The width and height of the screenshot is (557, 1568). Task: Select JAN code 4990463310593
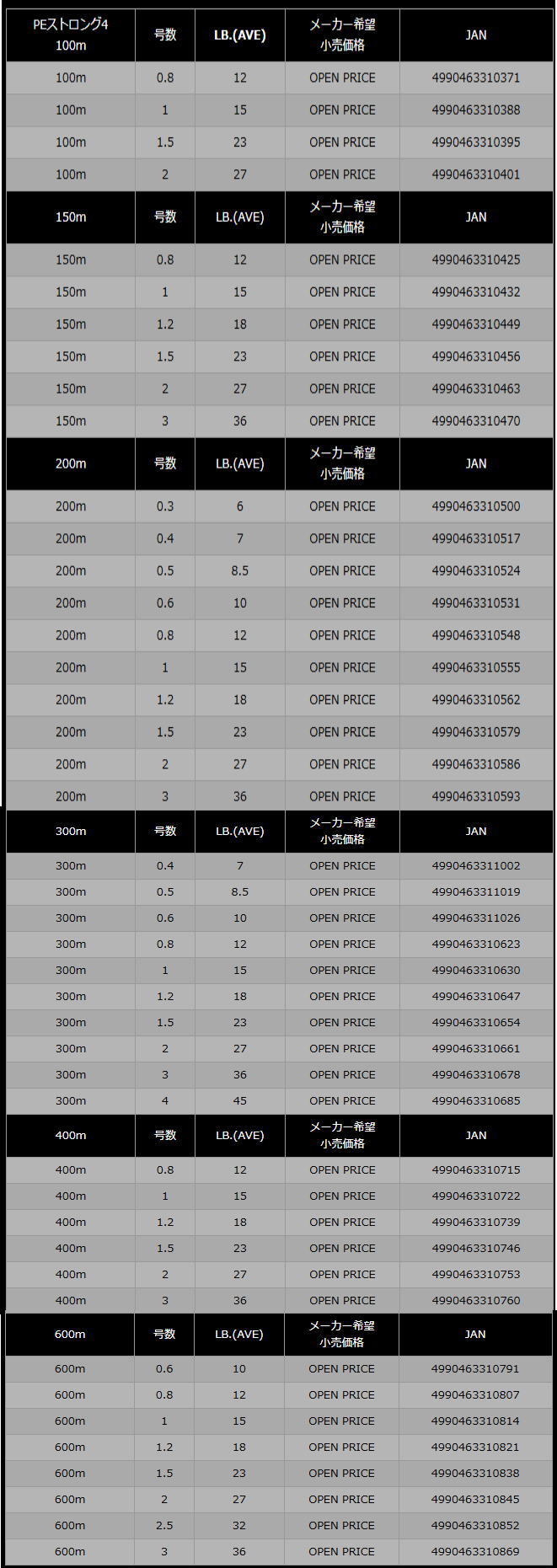point(475,796)
